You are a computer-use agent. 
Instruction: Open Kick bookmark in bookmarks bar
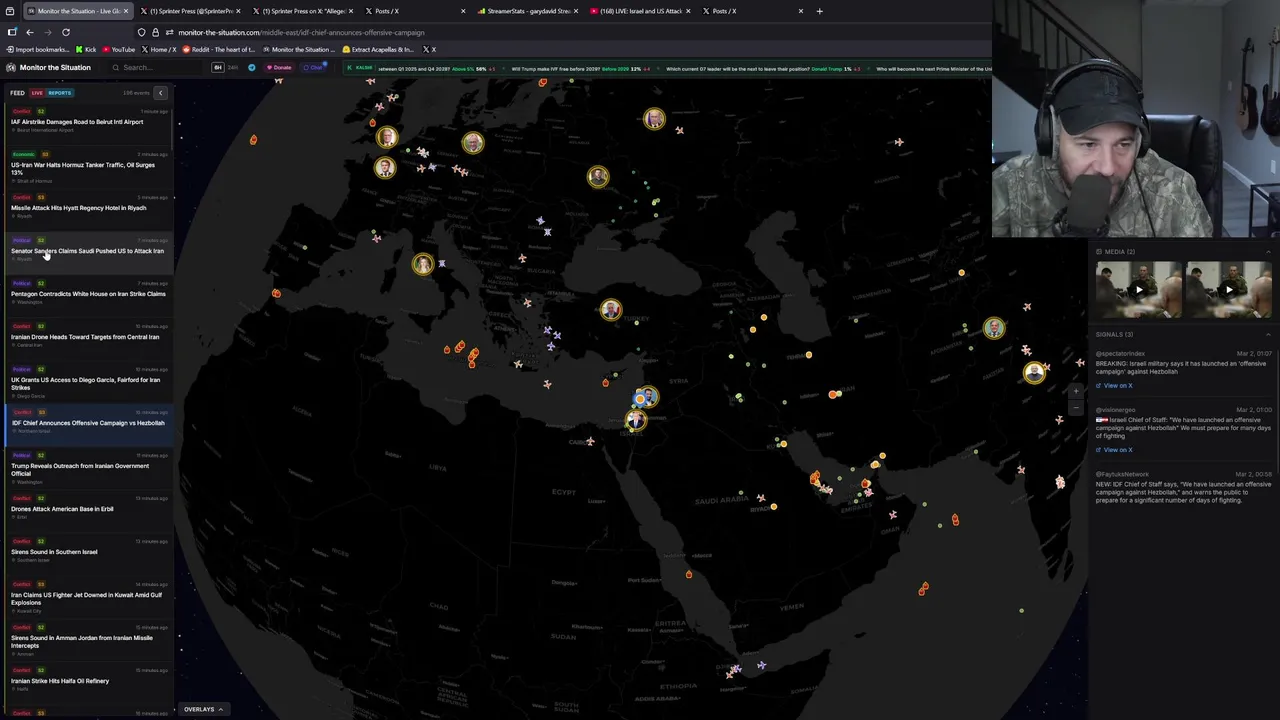(x=86, y=49)
